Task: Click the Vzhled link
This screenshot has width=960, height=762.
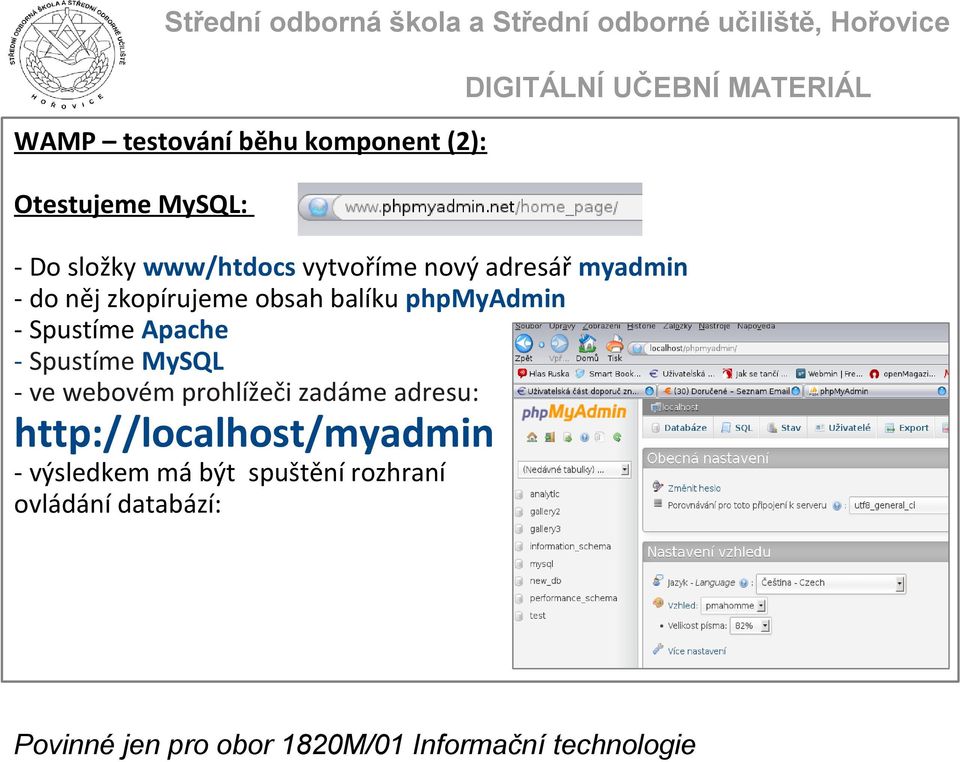Action: [681, 605]
